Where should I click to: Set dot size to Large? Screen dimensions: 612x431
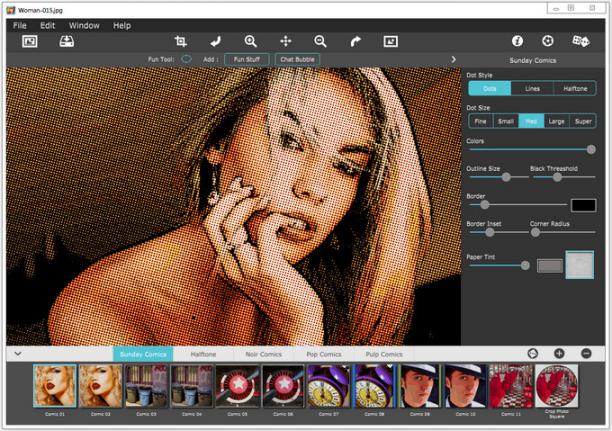(557, 121)
